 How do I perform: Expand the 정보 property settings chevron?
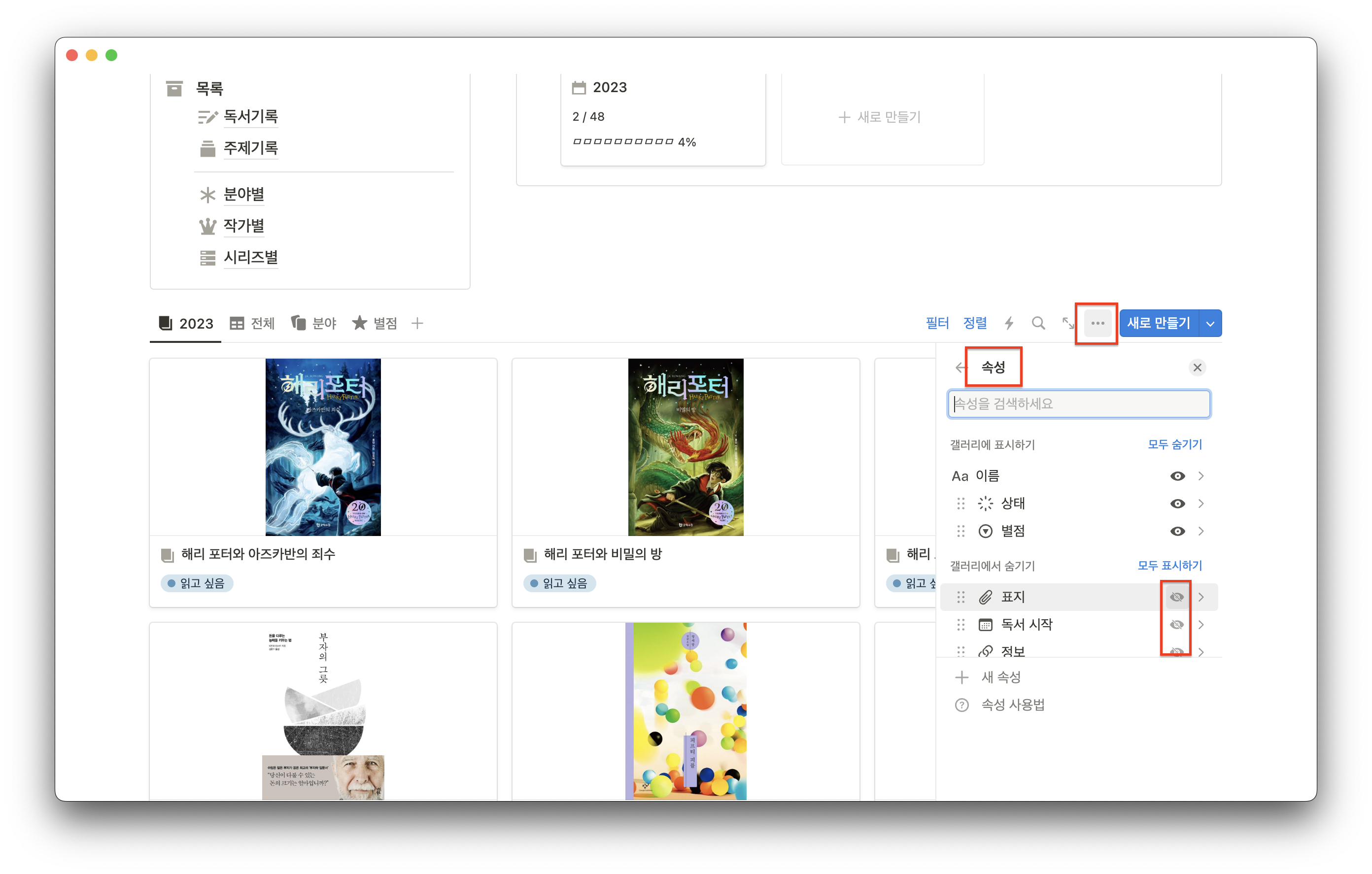[x=1200, y=652]
